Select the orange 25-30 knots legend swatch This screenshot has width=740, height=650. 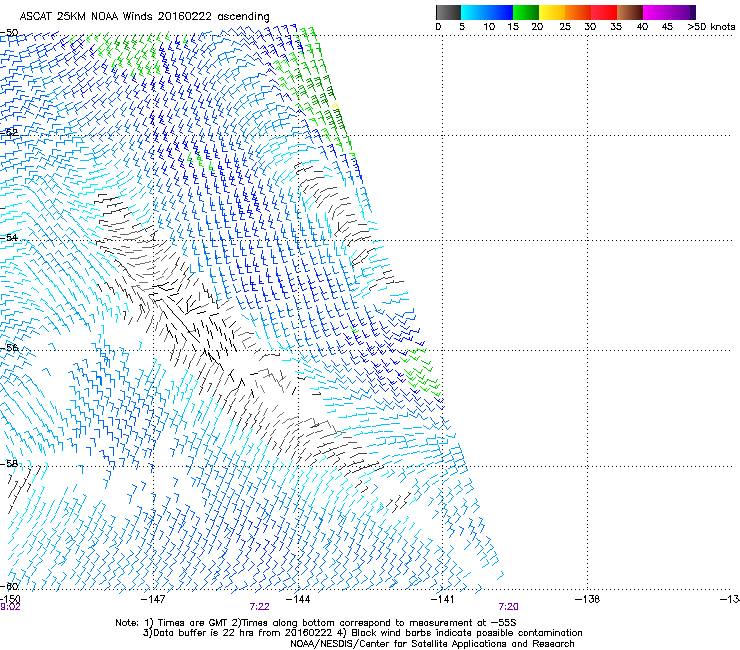point(578,12)
